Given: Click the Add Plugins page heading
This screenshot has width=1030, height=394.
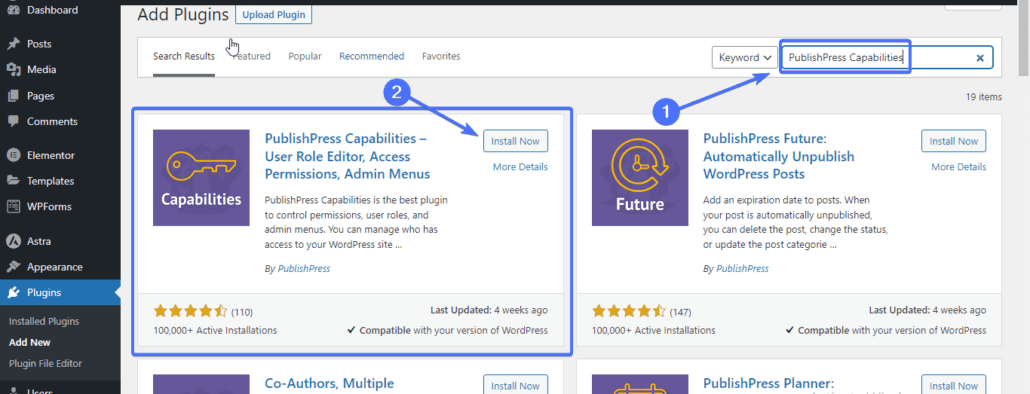Looking at the screenshot, I should 183,14.
